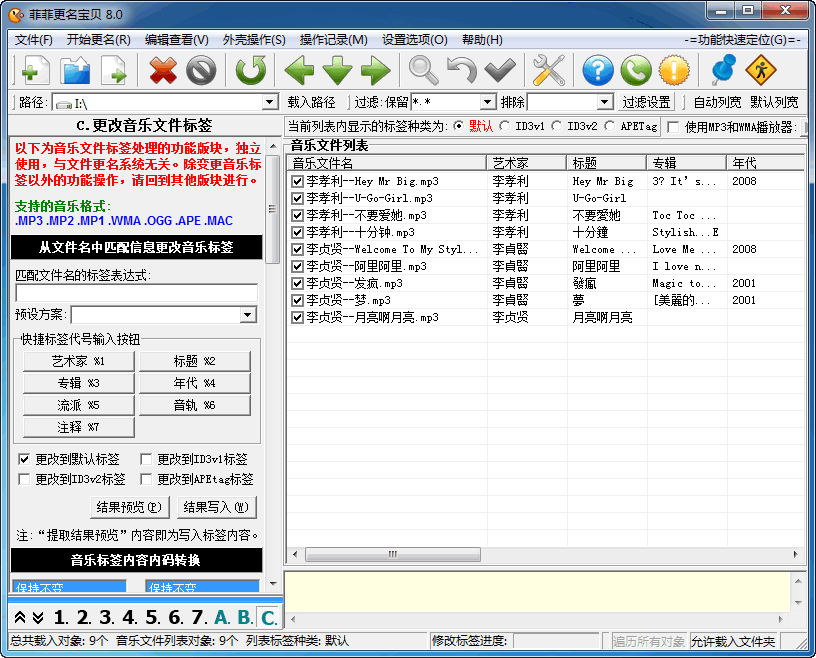Toggle 更改到ID3v1标签 checkbox
Image resolution: width=816 pixels, height=658 pixels.
tap(146, 459)
